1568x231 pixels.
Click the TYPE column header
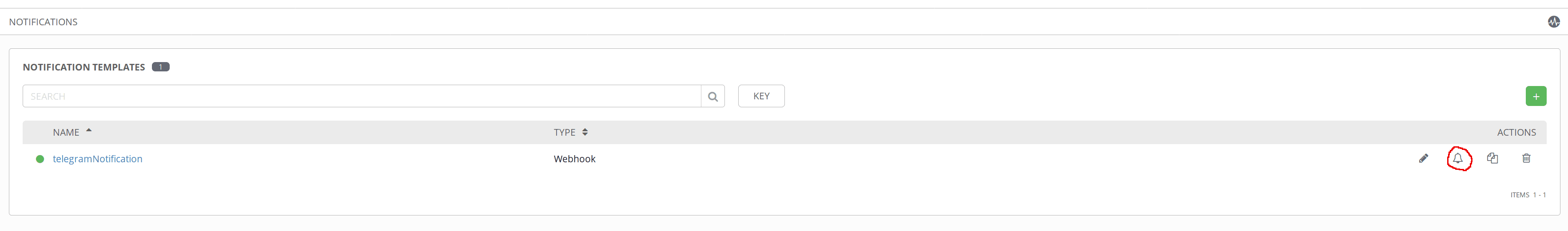click(x=564, y=133)
